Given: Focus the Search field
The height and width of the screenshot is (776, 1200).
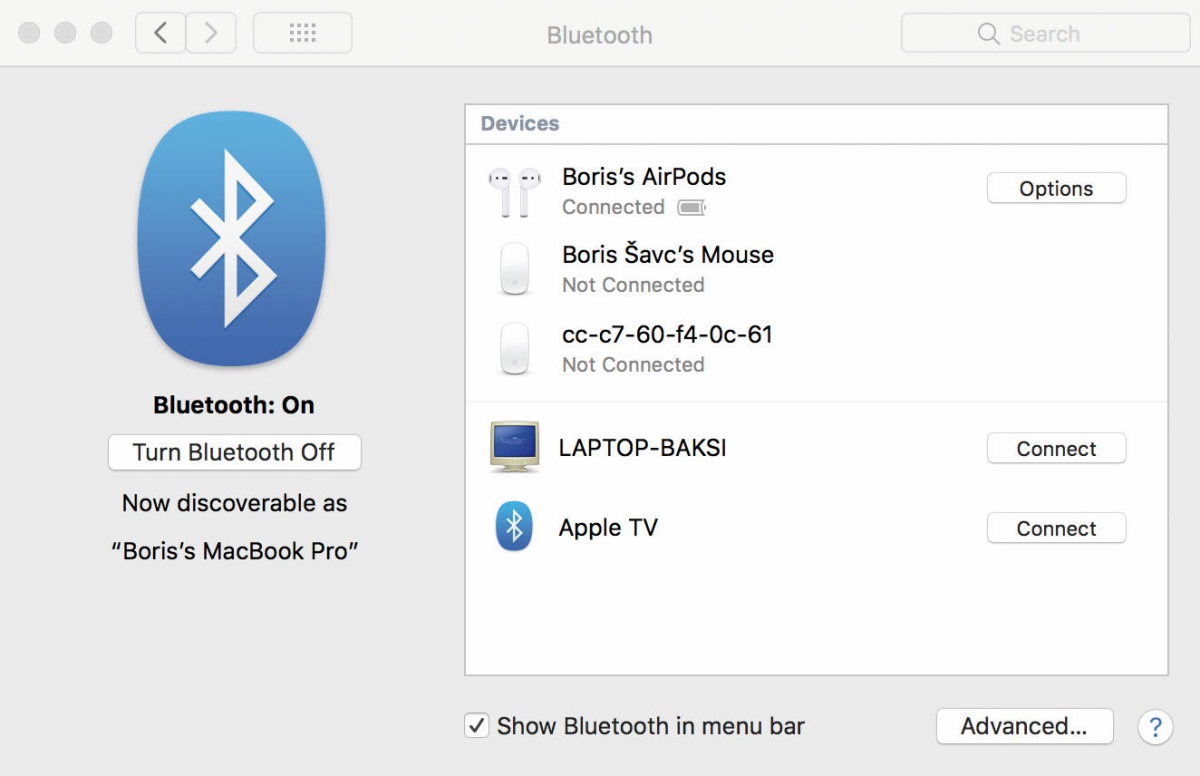Looking at the screenshot, I should tap(1045, 33).
